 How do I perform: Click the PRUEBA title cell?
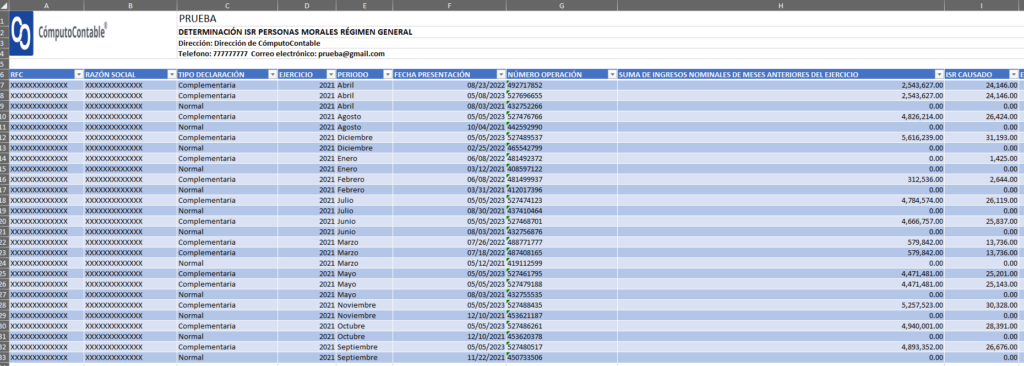pyautogui.click(x=197, y=18)
